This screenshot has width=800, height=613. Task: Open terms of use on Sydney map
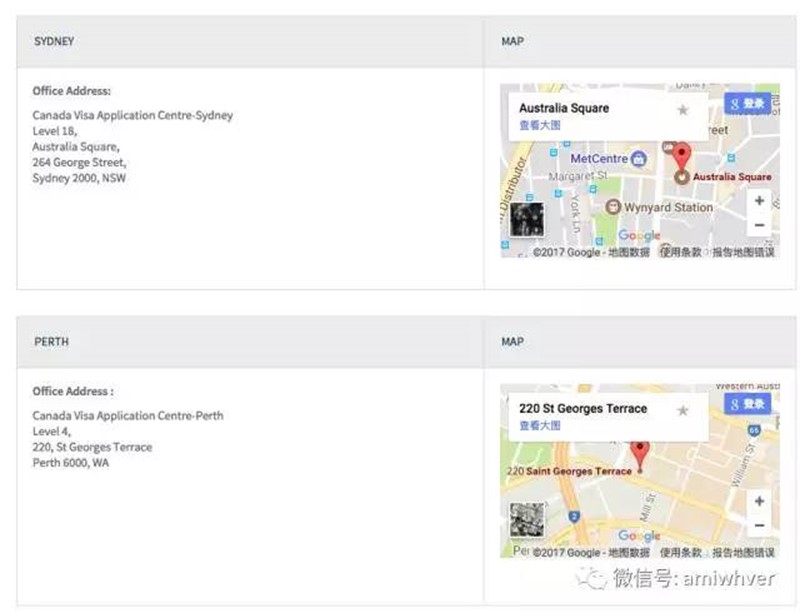coord(680,252)
